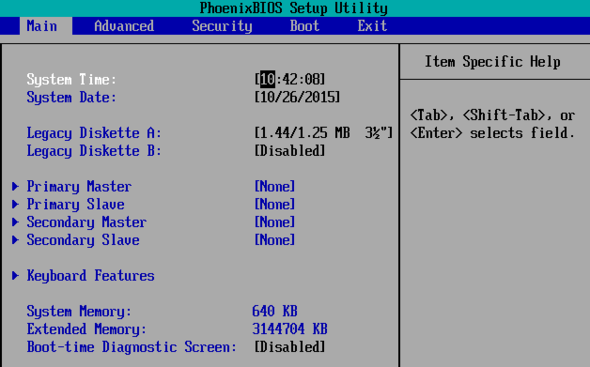Open Keyboard Features submenu label
Screen dimensions: 590x367
(x=90, y=276)
